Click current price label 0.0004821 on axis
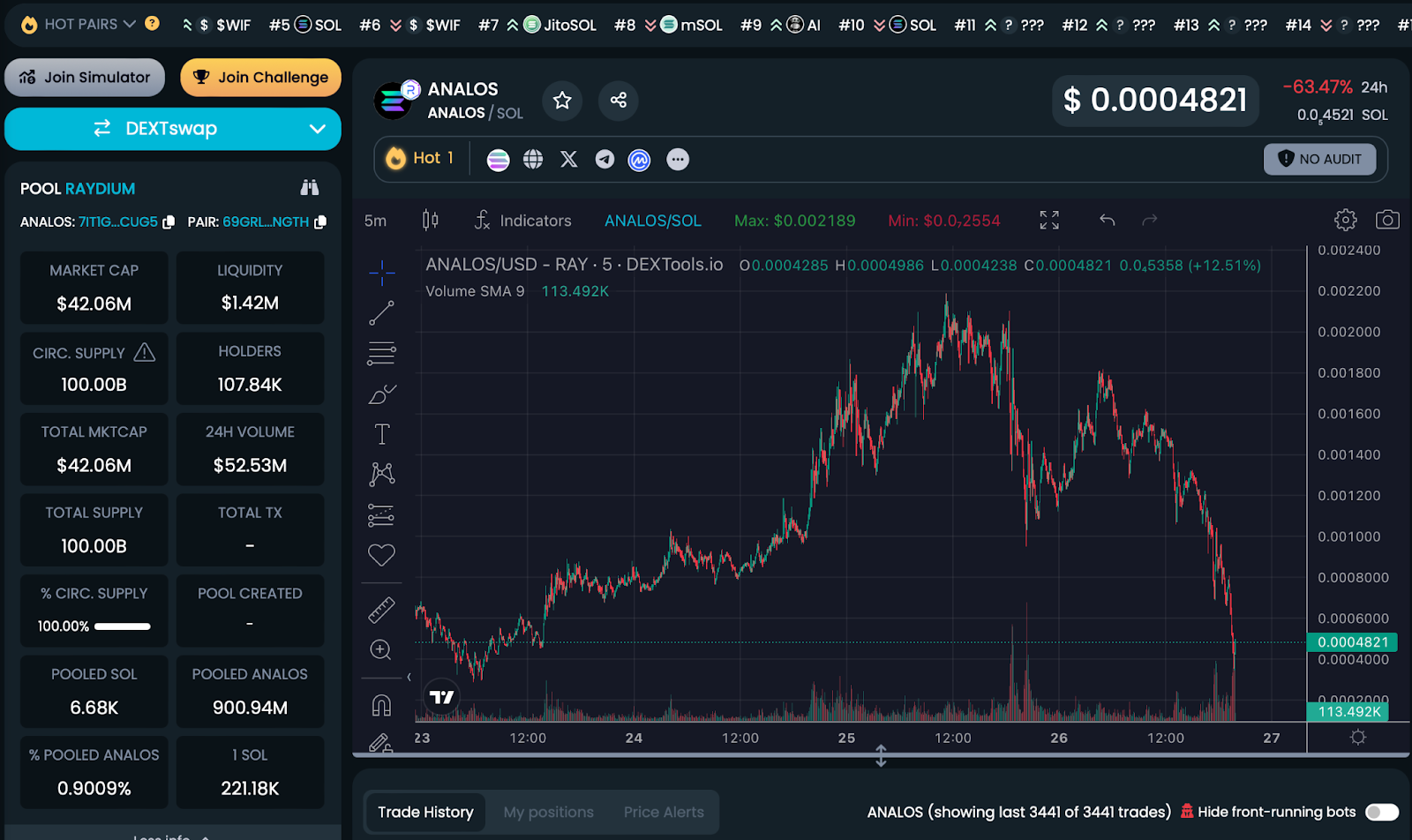Image resolution: width=1412 pixels, height=840 pixels. tap(1353, 642)
